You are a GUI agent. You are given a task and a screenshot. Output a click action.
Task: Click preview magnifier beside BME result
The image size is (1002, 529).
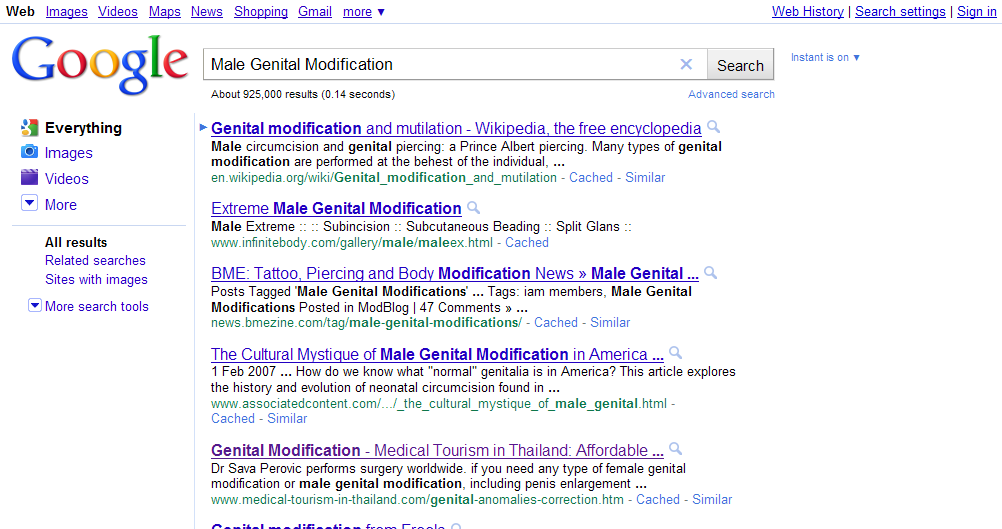pyautogui.click(x=710, y=272)
